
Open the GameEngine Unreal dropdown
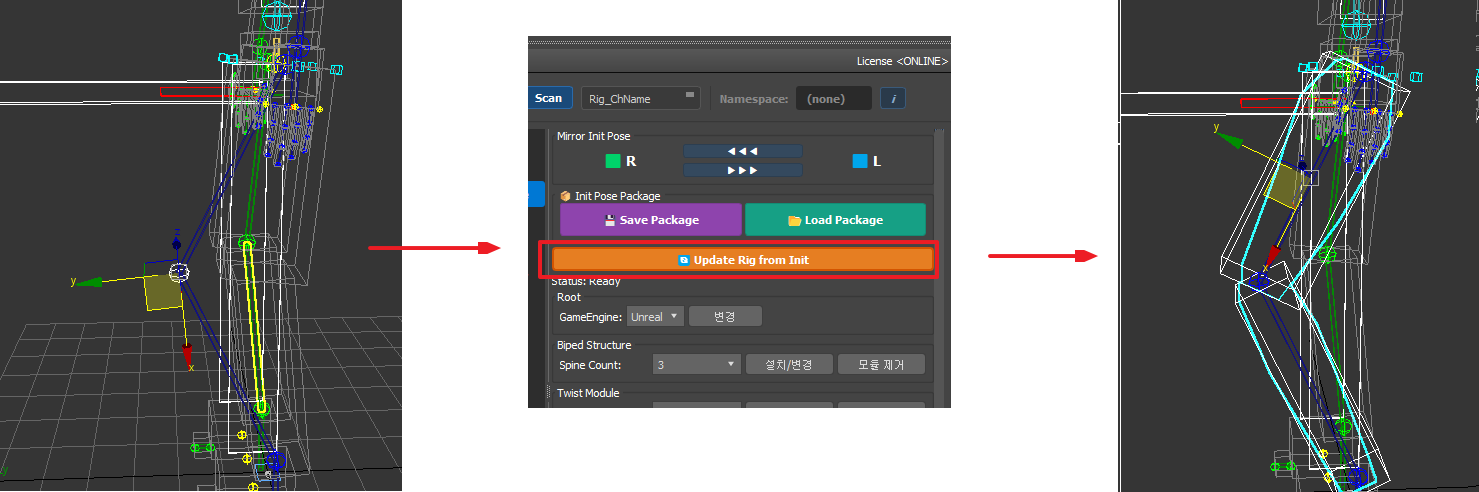click(x=656, y=317)
